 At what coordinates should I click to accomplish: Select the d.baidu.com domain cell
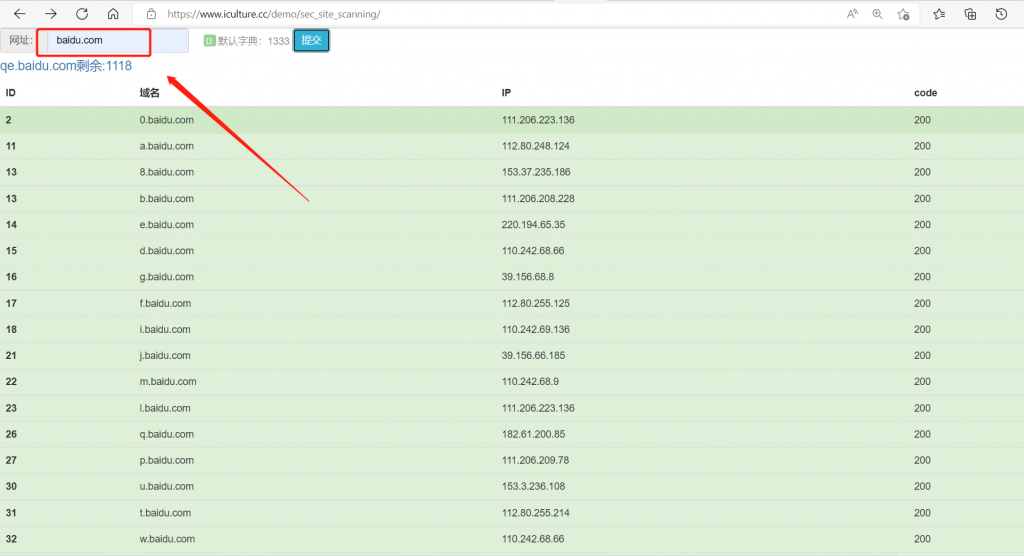click(x=167, y=251)
